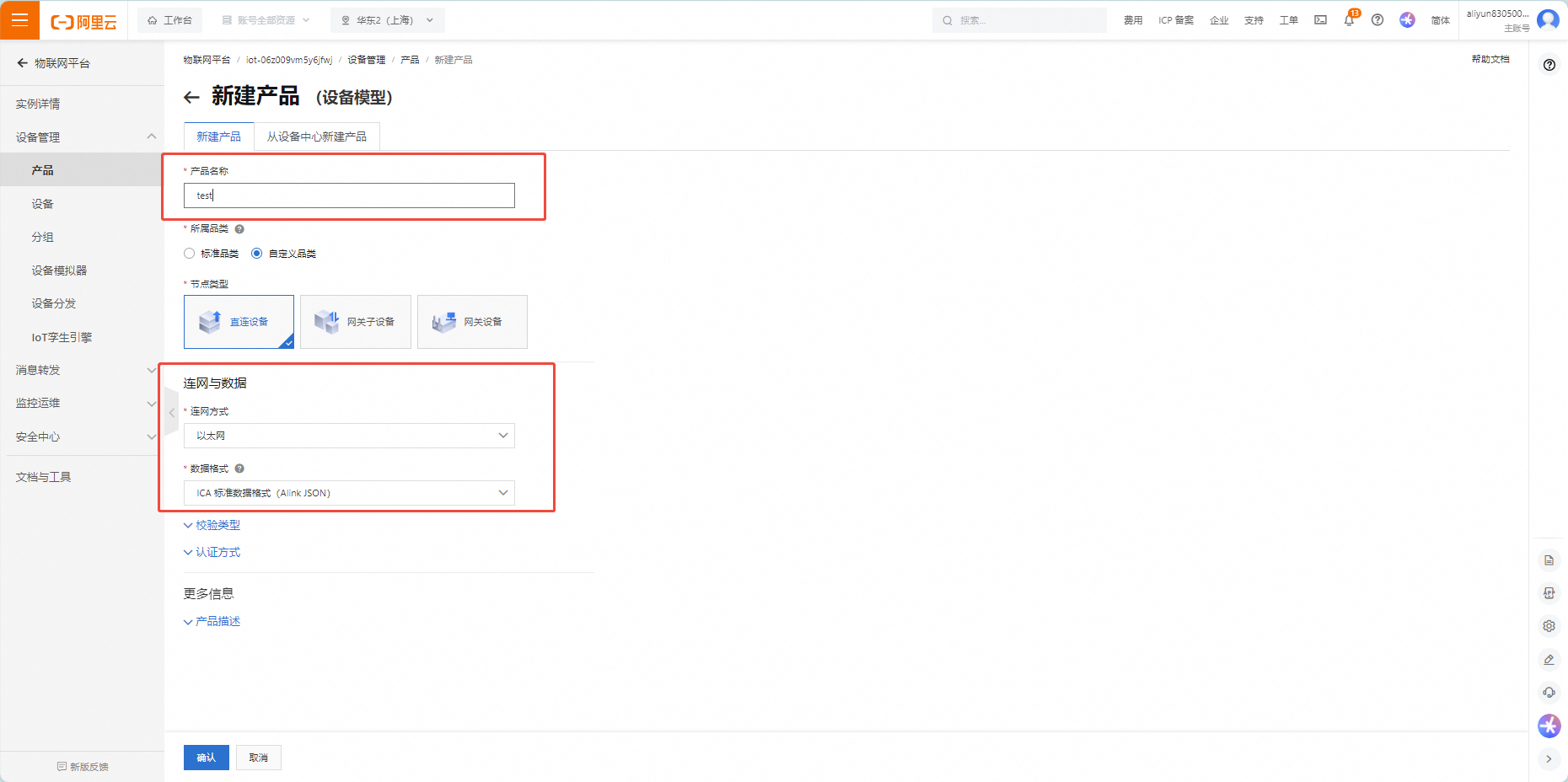The width and height of the screenshot is (1568, 782).
Task: Open the purple AI assistant icon in top bar
Action: tap(1407, 19)
